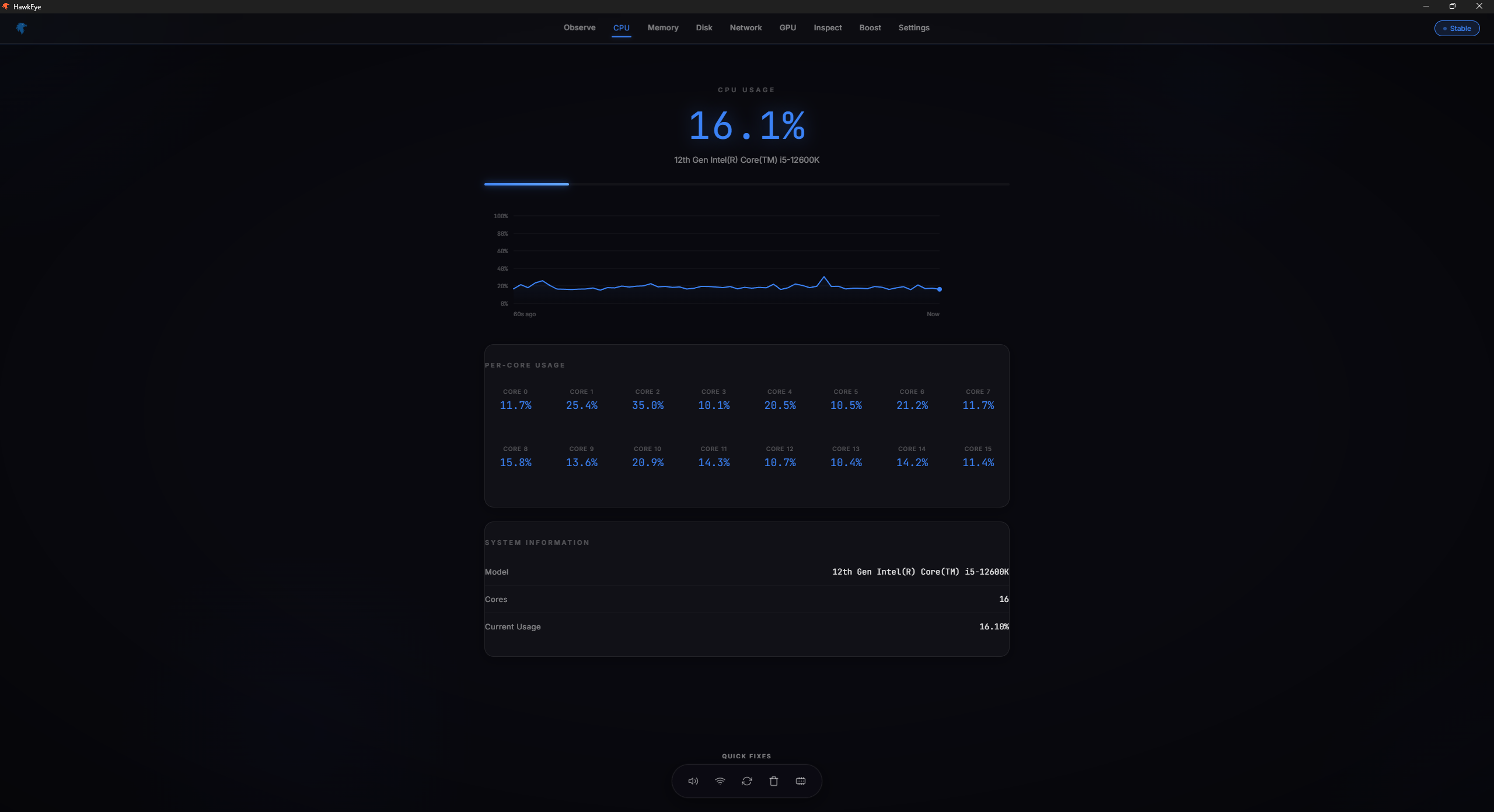Open the Observe tab
The width and height of the screenshot is (1494, 812).
pos(579,27)
